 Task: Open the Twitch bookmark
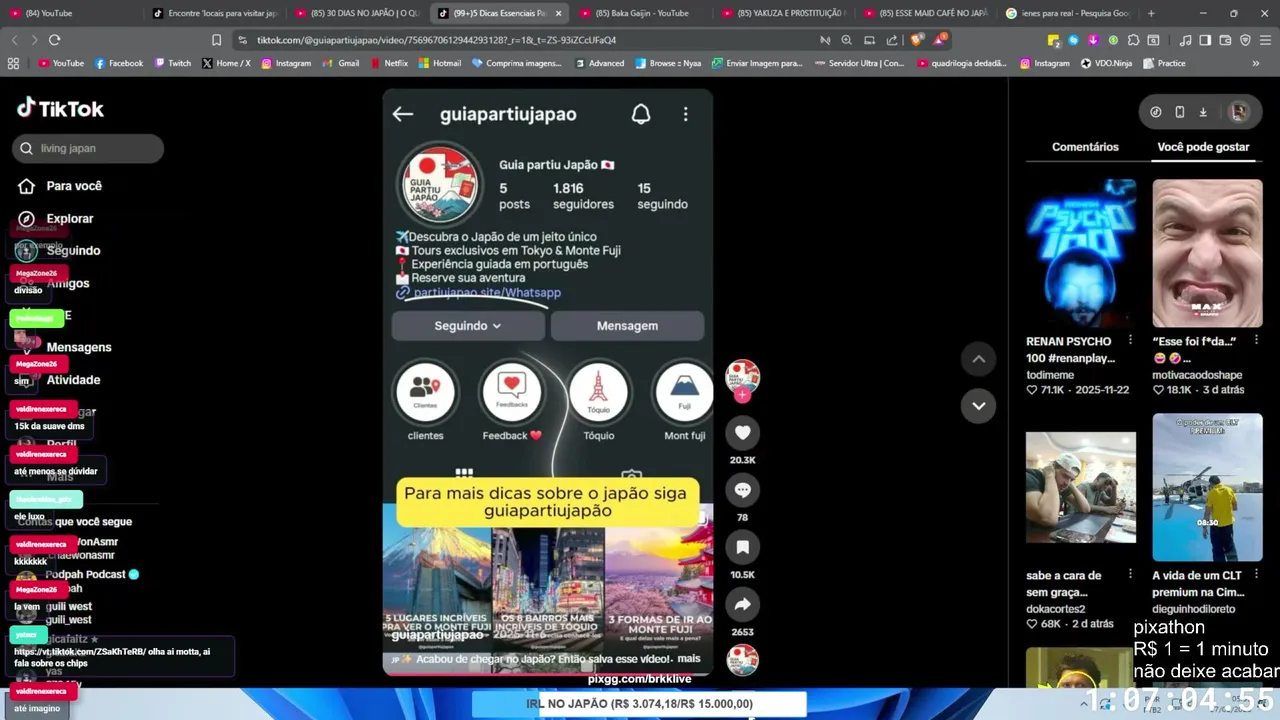coord(173,63)
